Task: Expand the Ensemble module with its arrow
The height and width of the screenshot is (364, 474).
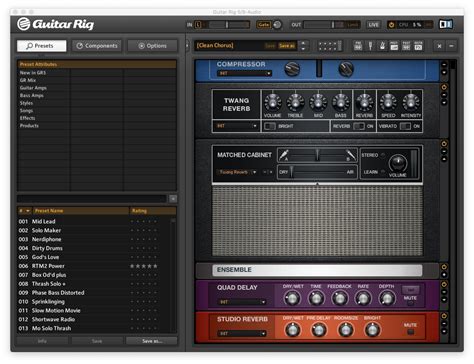Action: tap(444, 275)
